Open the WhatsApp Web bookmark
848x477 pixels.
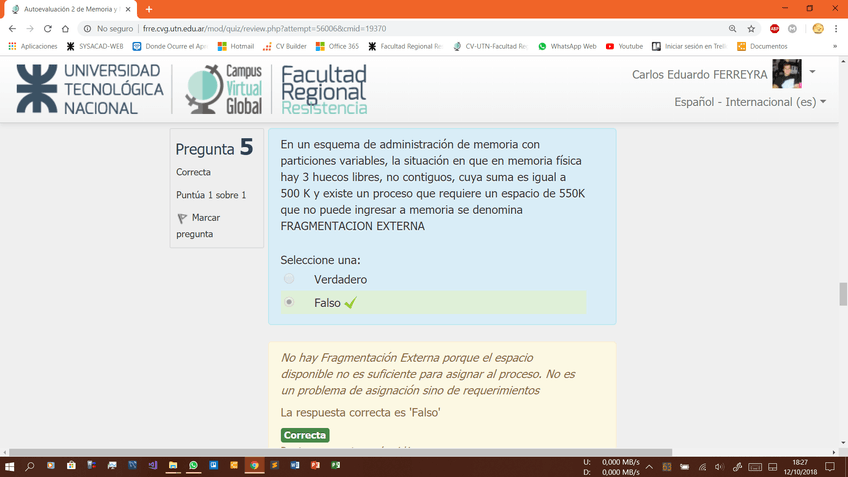point(567,46)
